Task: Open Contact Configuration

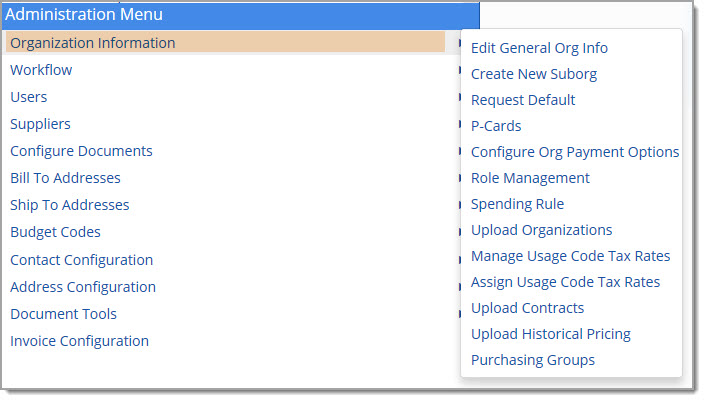Action: pyautogui.click(x=82, y=260)
